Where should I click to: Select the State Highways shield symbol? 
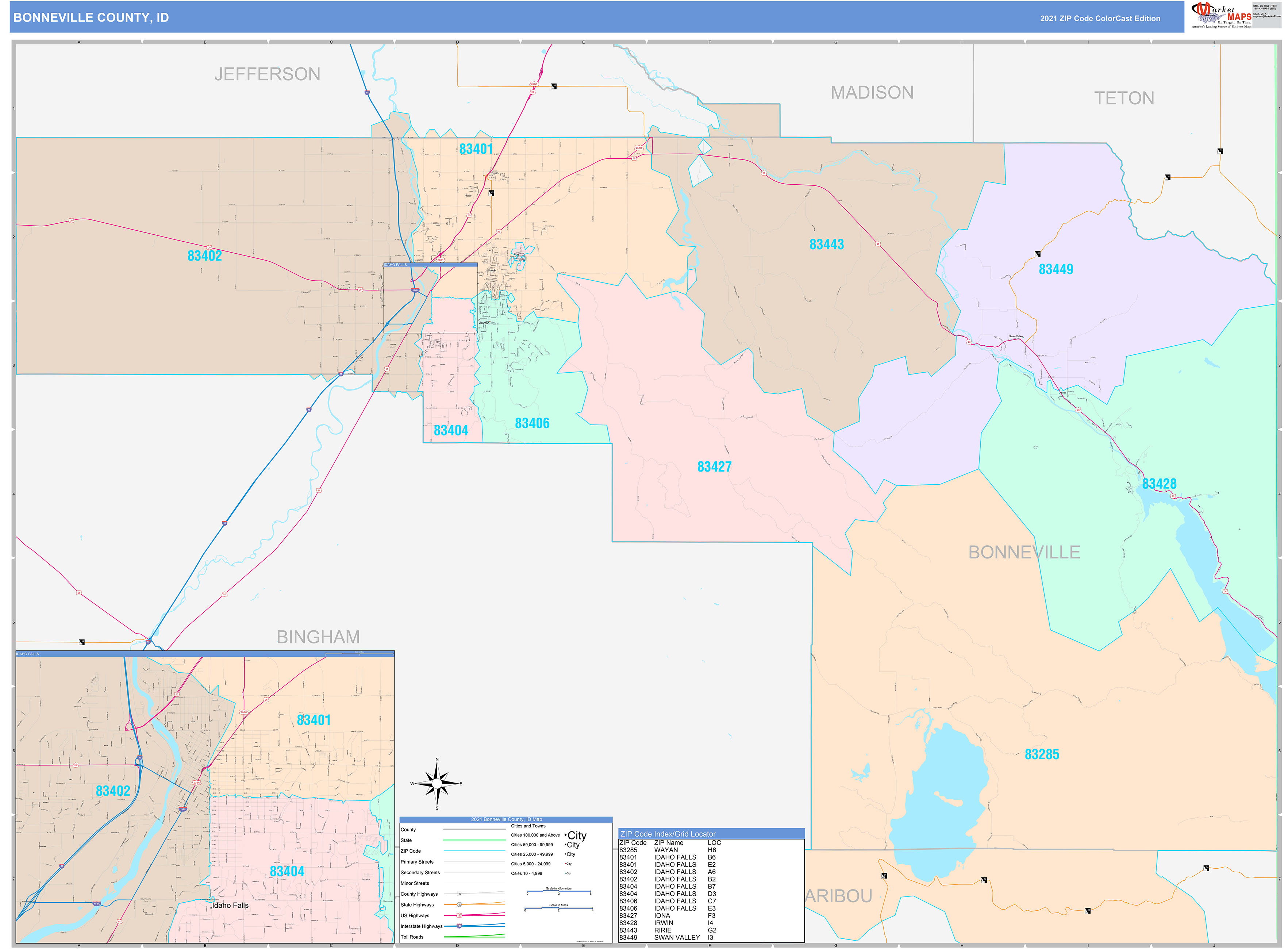coord(460,905)
